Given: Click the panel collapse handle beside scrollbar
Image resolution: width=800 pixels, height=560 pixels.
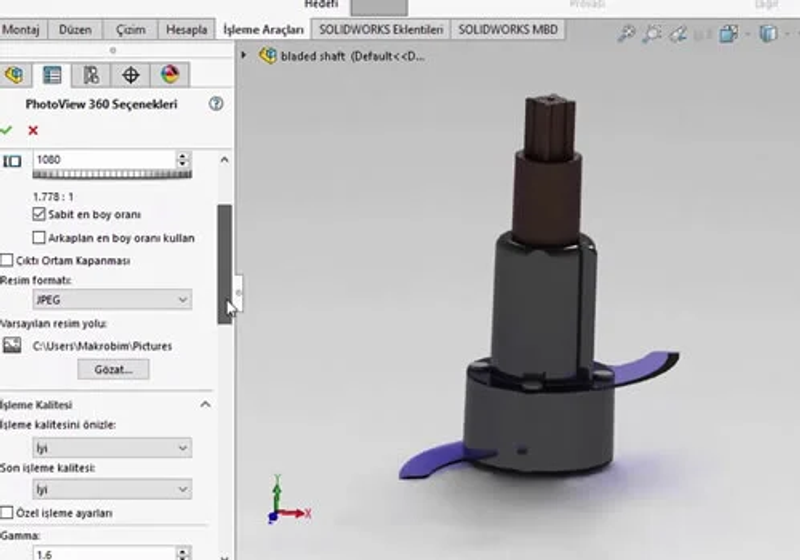Looking at the screenshot, I should click(238, 293).
